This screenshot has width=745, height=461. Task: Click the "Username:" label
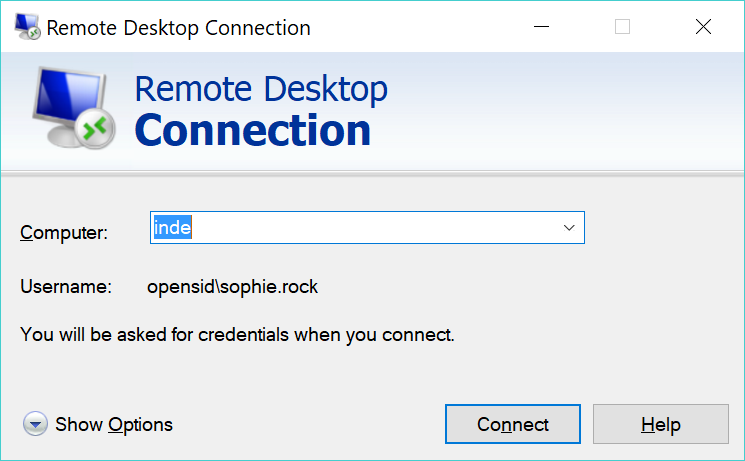point(65,287)
